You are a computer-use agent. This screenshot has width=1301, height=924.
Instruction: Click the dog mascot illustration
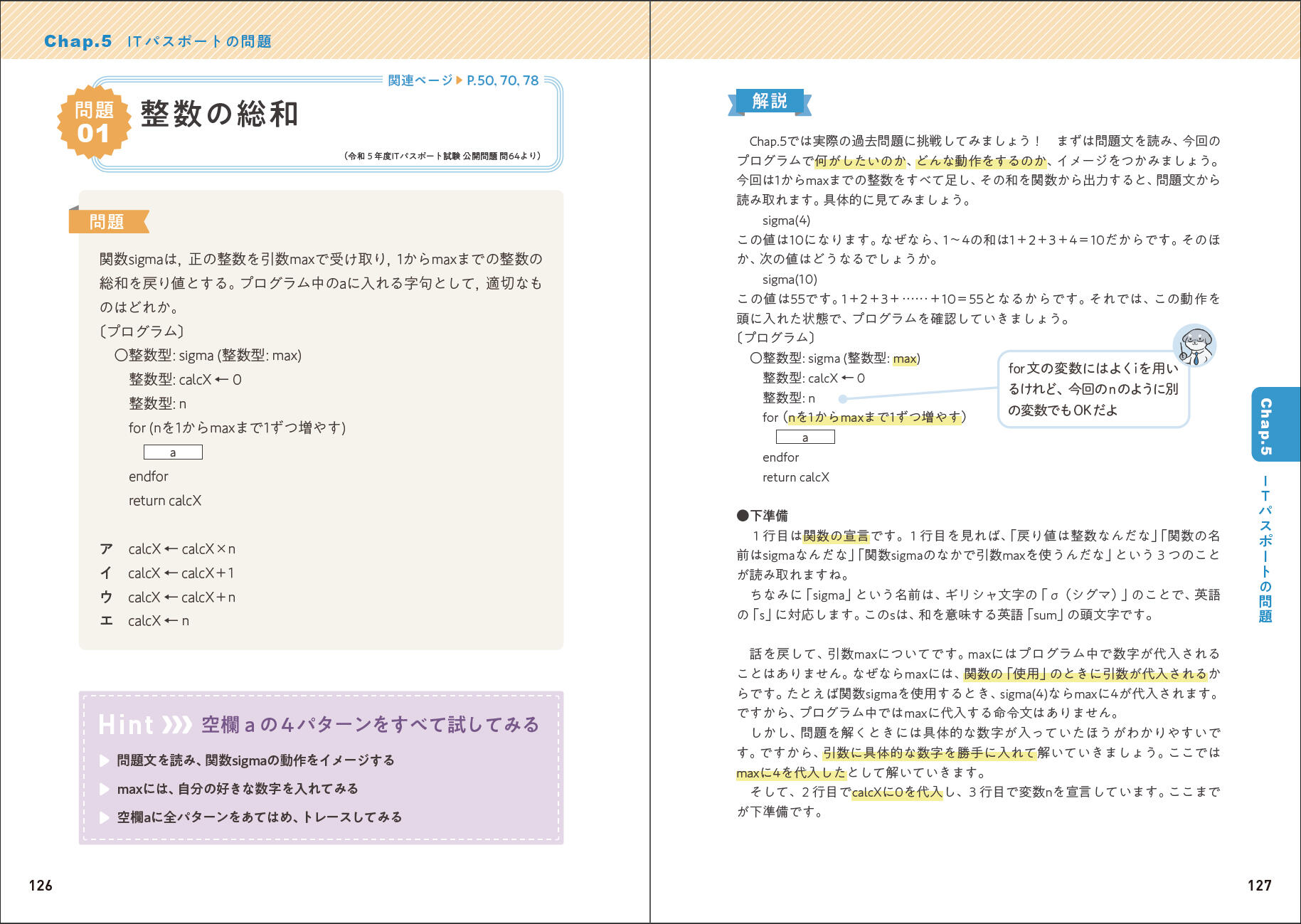point(1194,346)
